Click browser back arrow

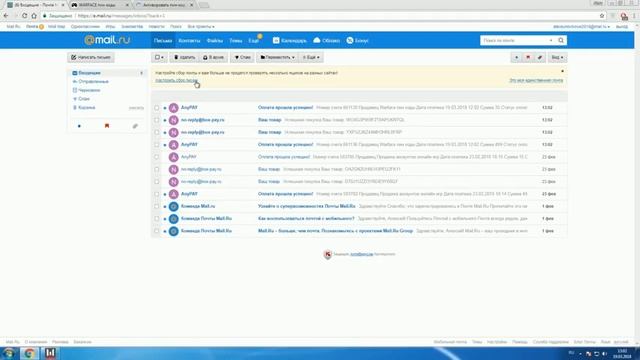pos(6,16)
